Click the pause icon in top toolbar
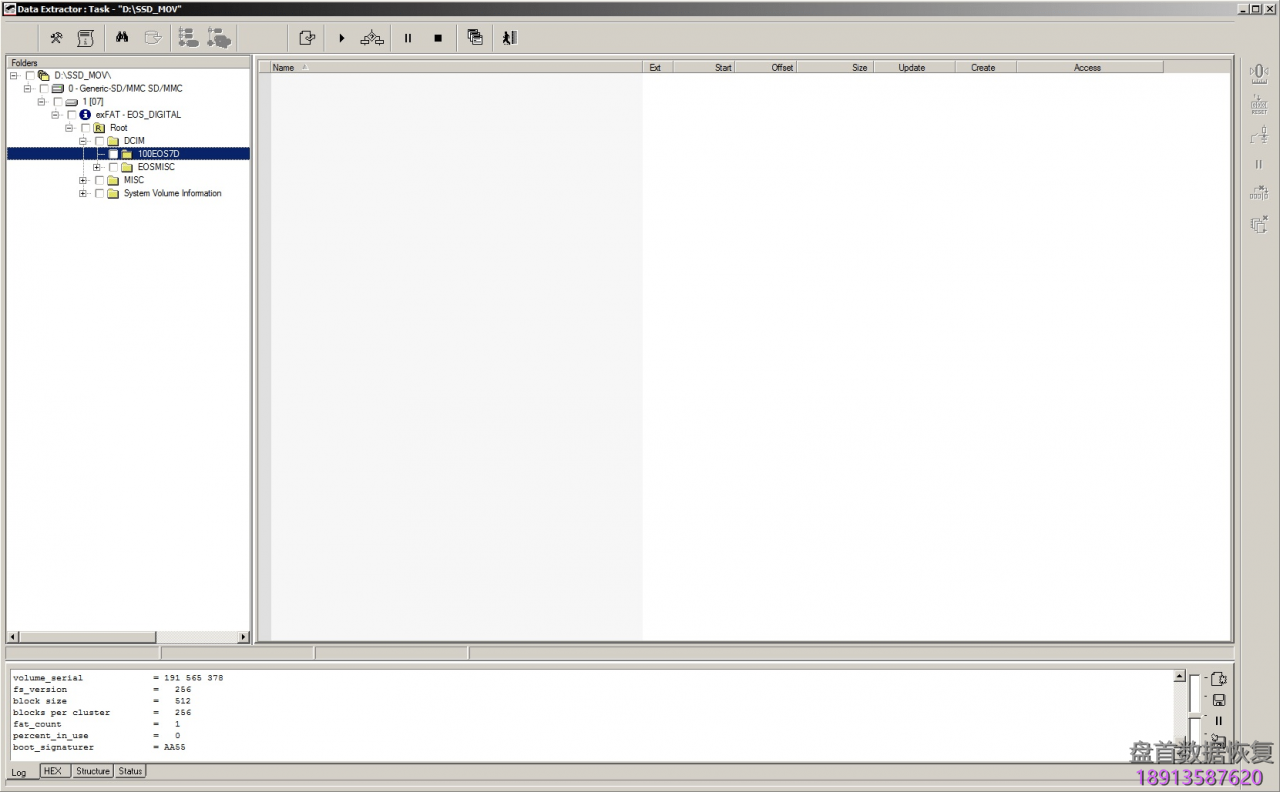 (x=408, y=38)
